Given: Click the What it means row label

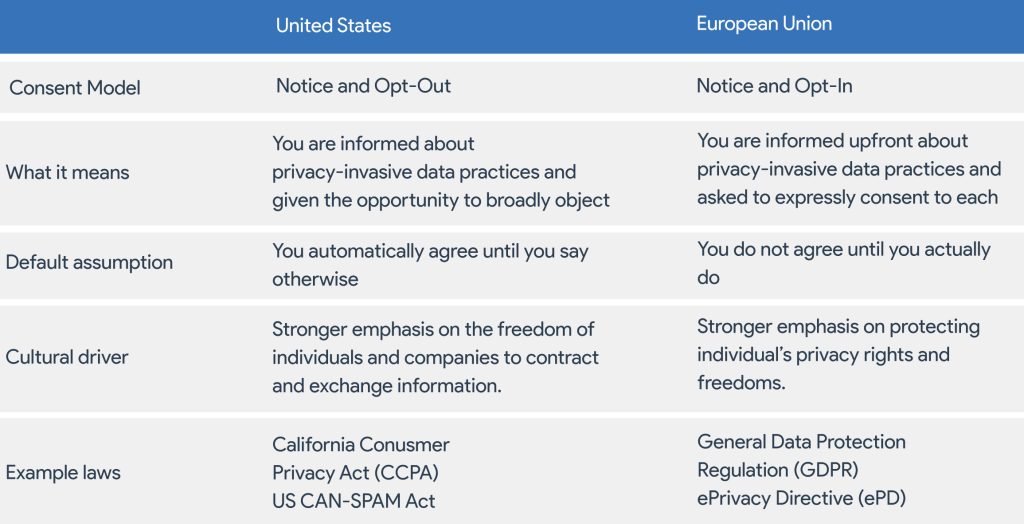Looking at the screenshot, I should click(67, 172).
